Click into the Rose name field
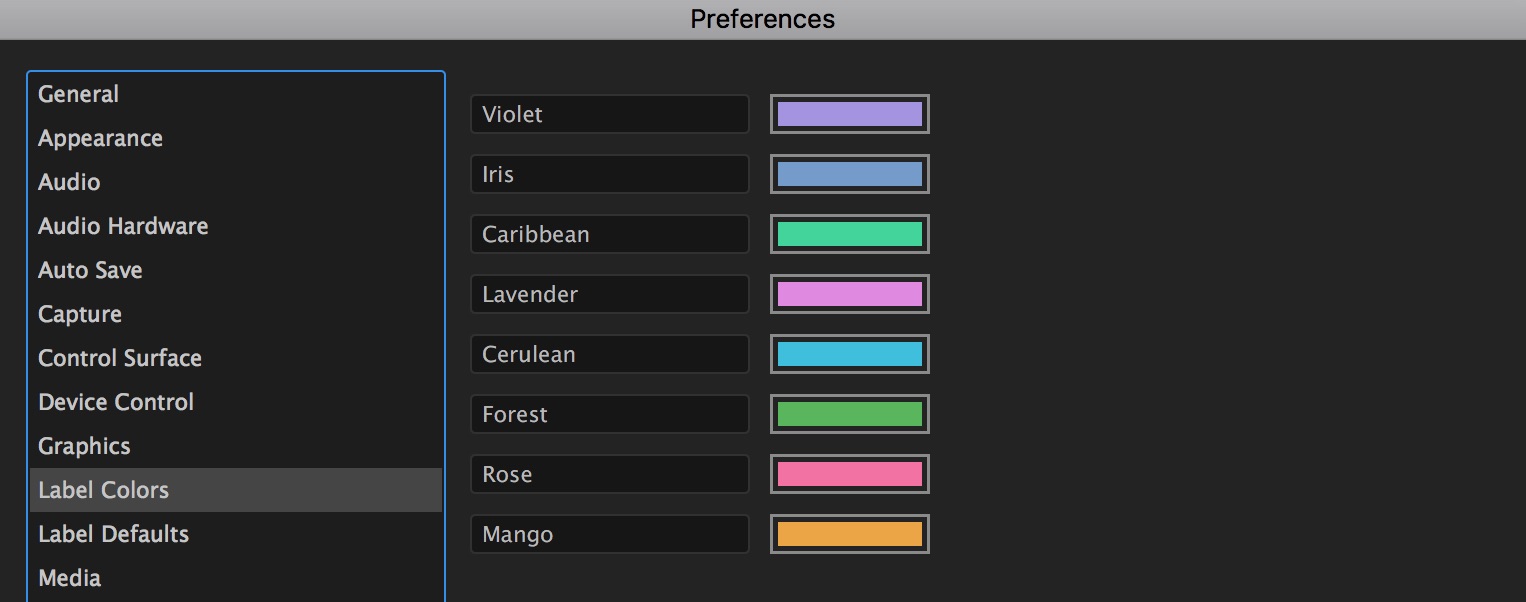This screenshot has width=1526, height=602. pos(610,474)
